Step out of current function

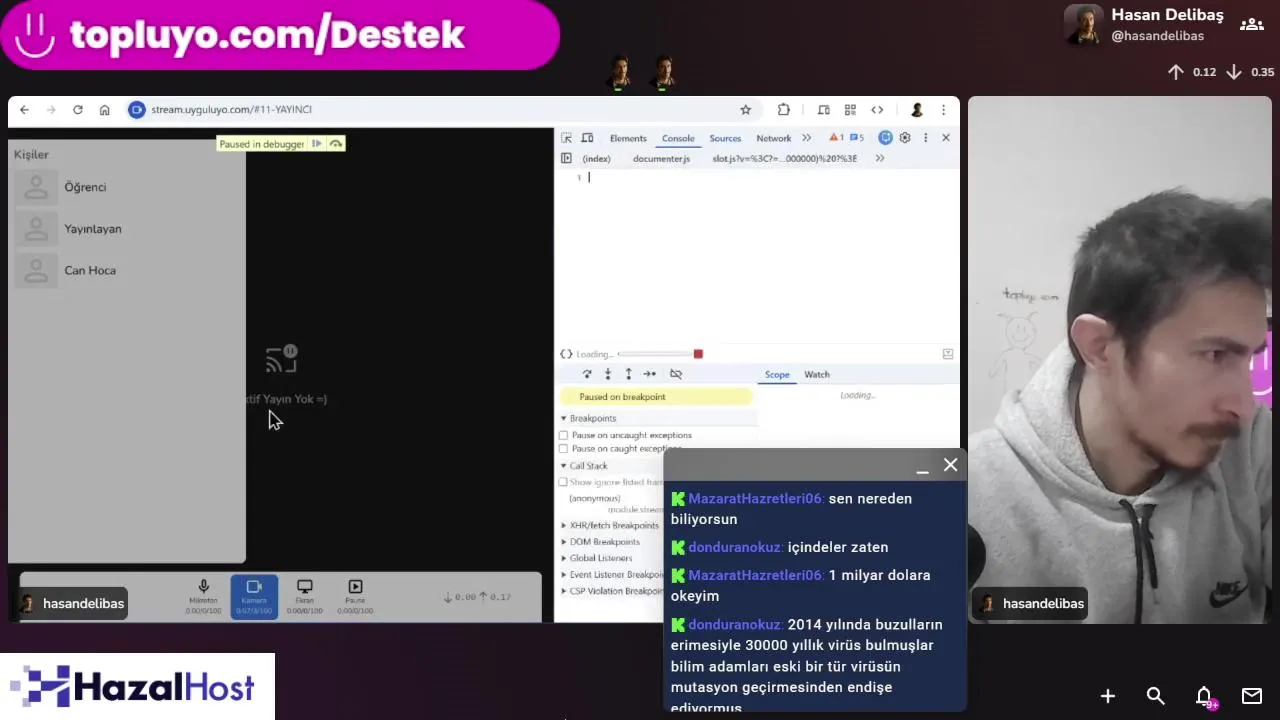point(628,374)
